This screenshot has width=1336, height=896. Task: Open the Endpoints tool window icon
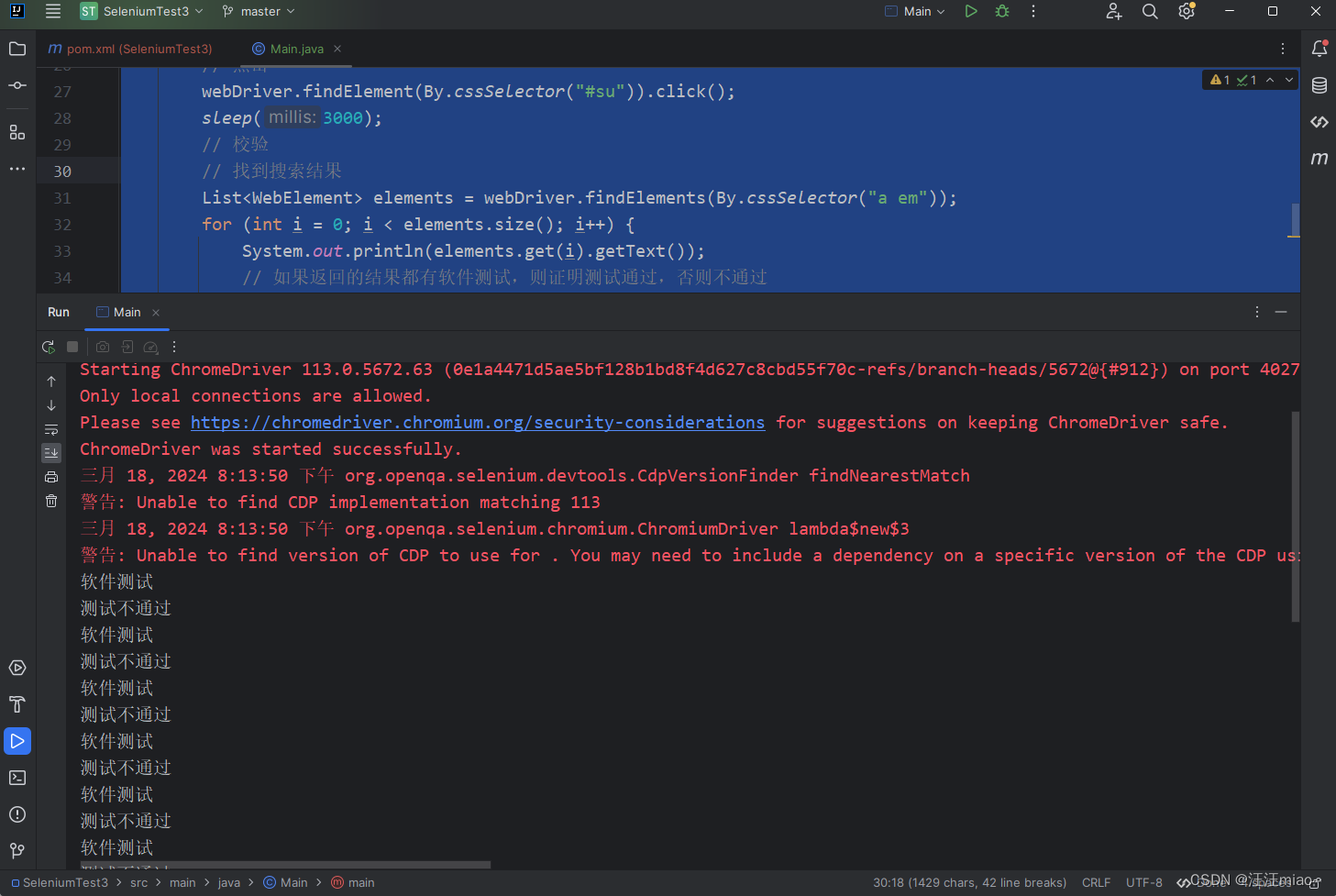1319,122
